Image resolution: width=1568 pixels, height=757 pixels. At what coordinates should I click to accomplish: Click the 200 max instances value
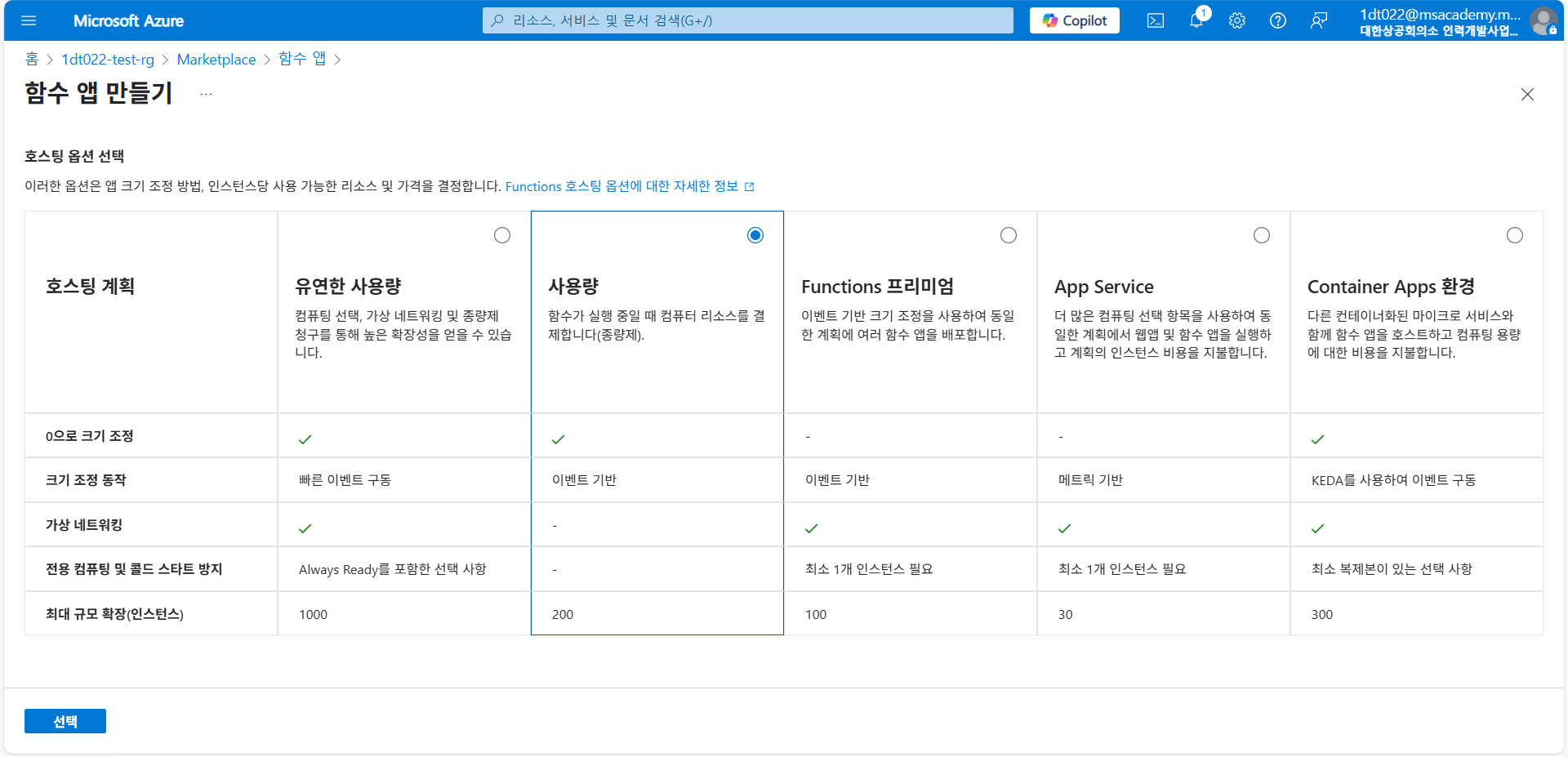click(563, 615)
